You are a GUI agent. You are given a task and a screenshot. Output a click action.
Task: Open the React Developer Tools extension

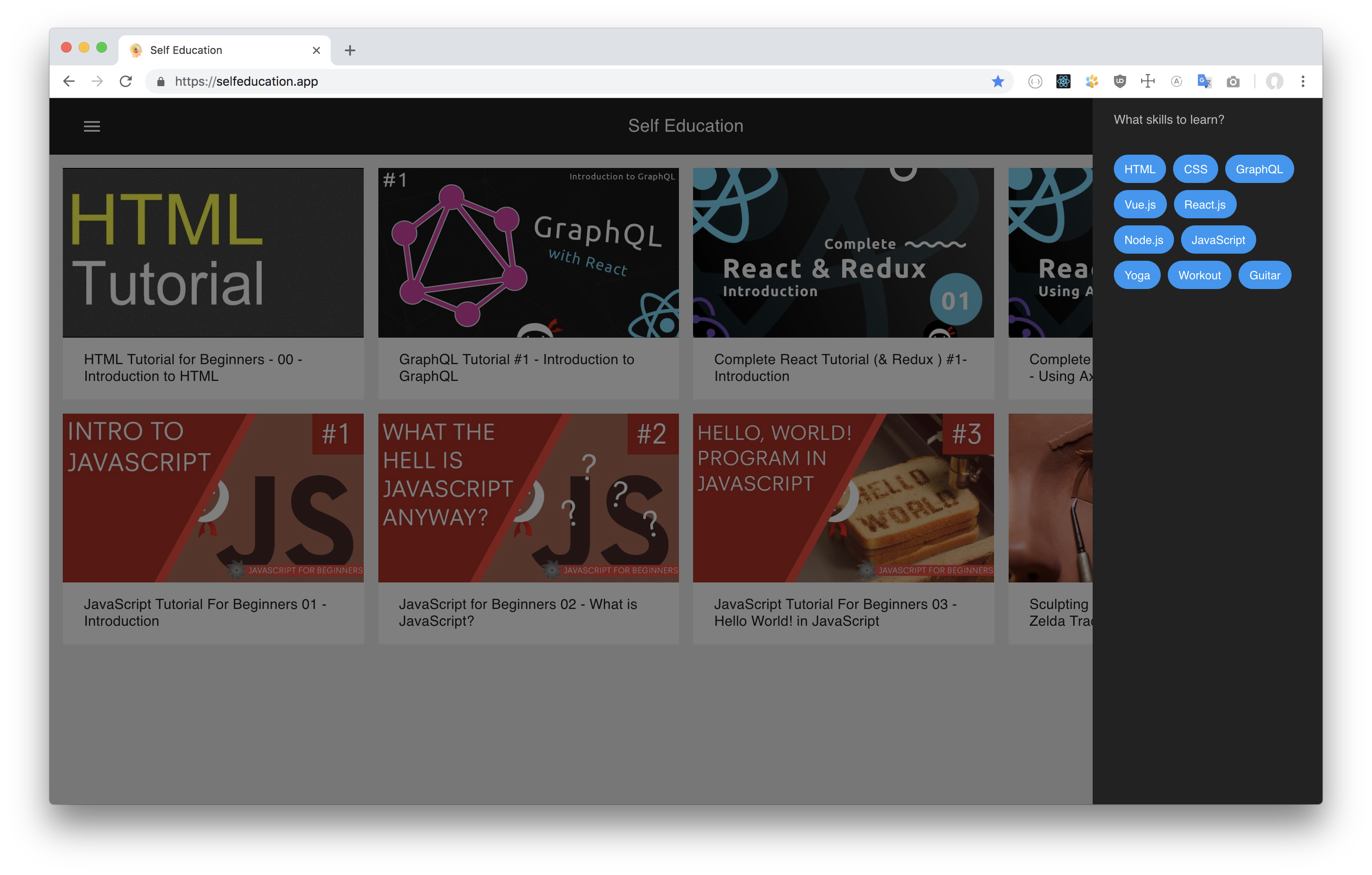(1063, 81)
